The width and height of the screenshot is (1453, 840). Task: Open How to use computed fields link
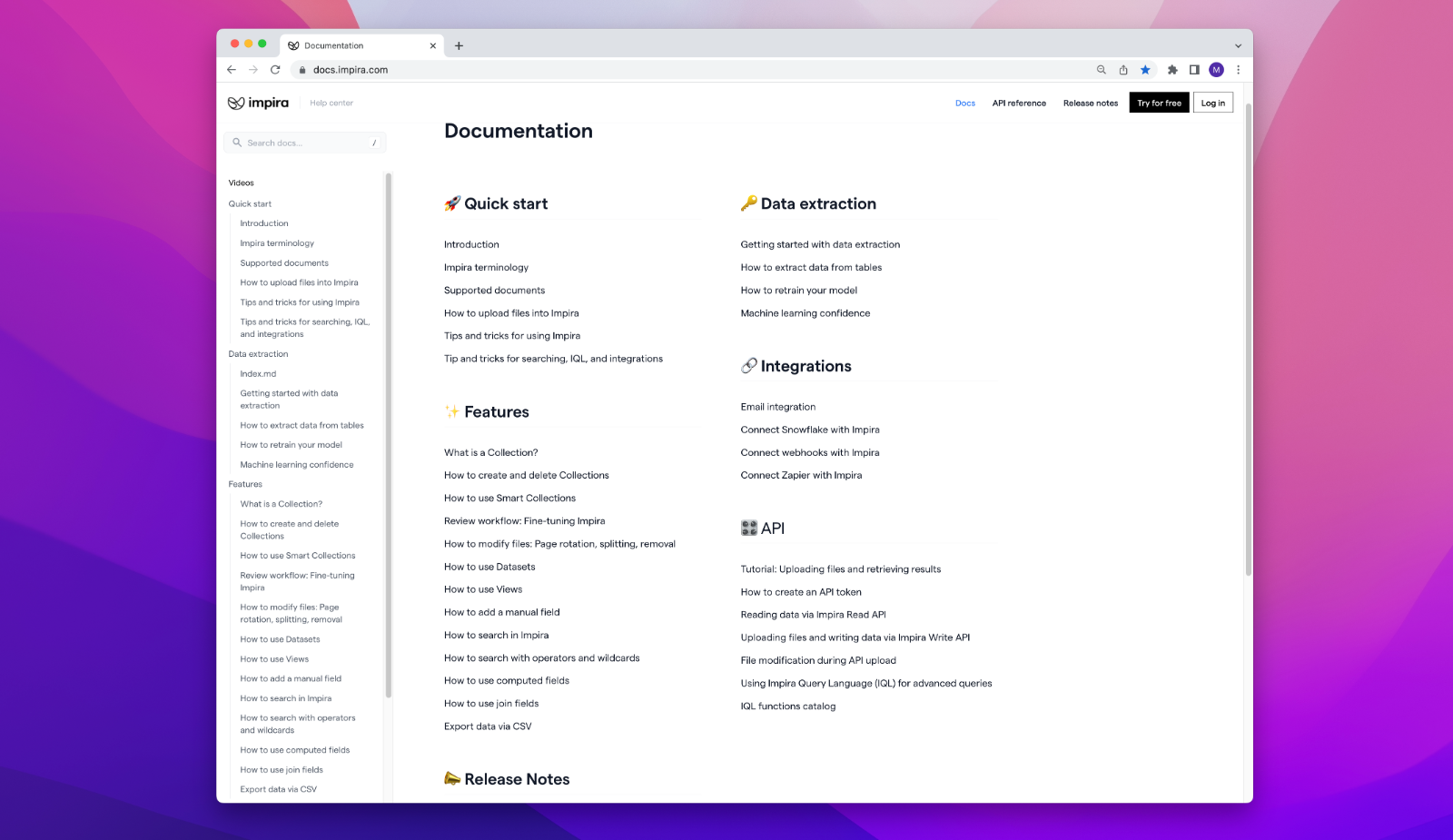[507, 681]
